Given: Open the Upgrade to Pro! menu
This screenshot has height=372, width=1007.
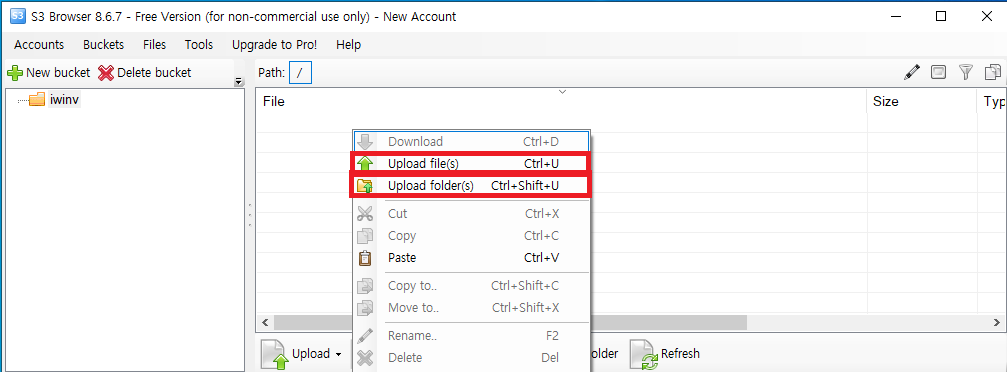Looking at the screenshot, I should (274, 45).
